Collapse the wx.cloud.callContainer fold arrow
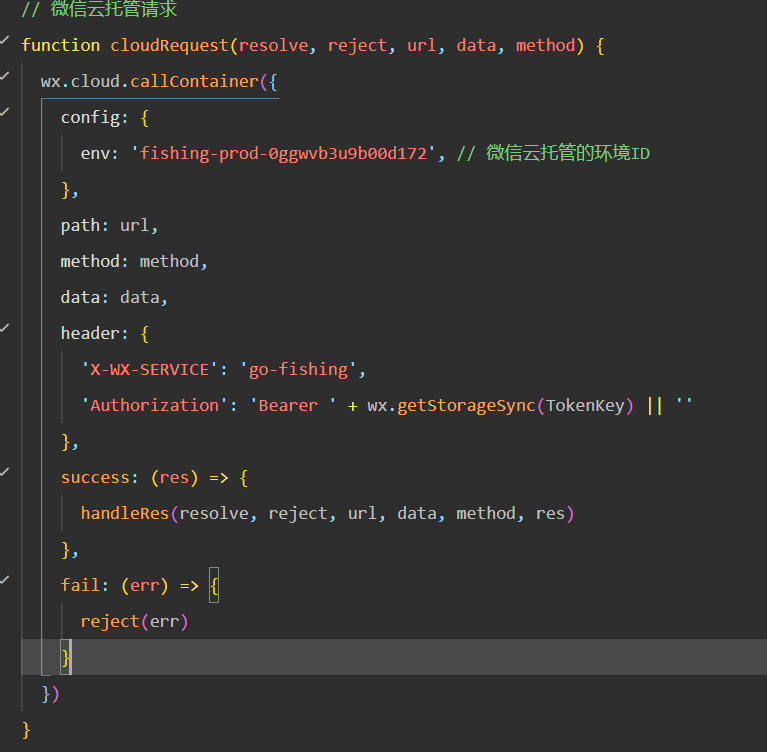Viewport: 767px width, 752px height. [x=4, y=76]
